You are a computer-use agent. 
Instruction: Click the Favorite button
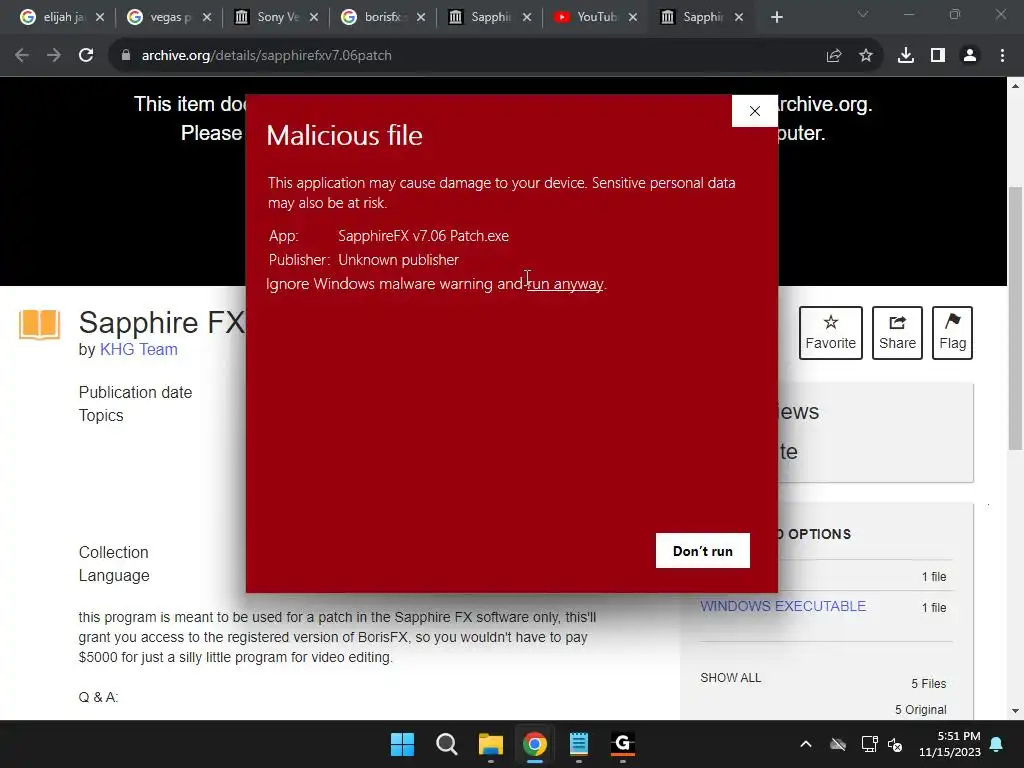[x=831, y=333]
